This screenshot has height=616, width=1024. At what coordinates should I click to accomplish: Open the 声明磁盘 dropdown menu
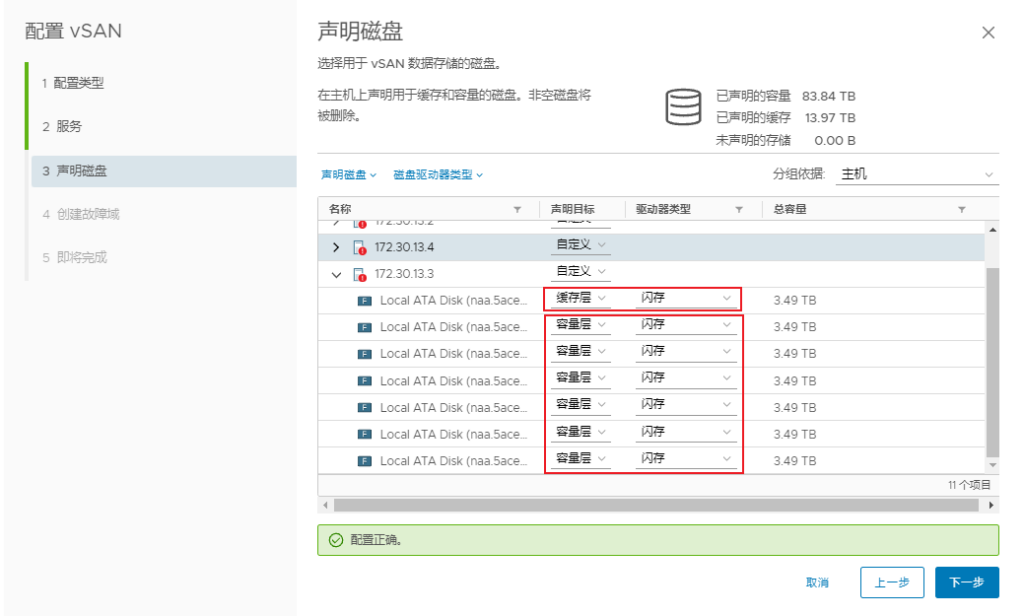tap(348, 175)
